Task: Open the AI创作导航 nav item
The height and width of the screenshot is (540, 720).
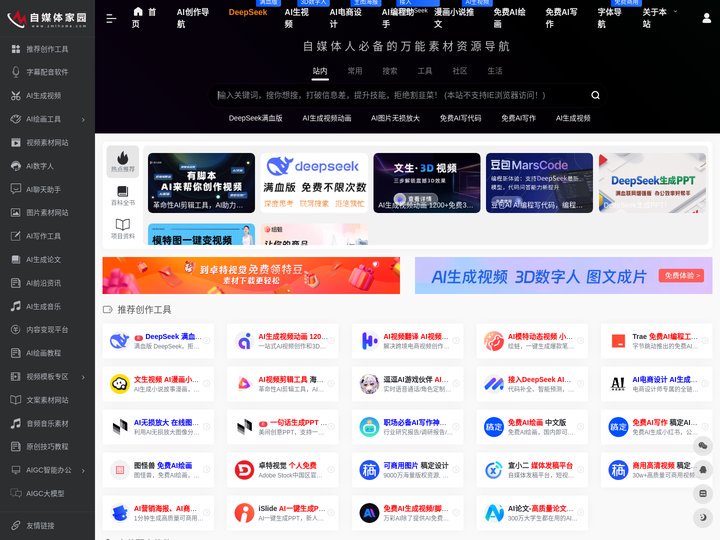Action: pyautogui.click(x=193, y=18)
